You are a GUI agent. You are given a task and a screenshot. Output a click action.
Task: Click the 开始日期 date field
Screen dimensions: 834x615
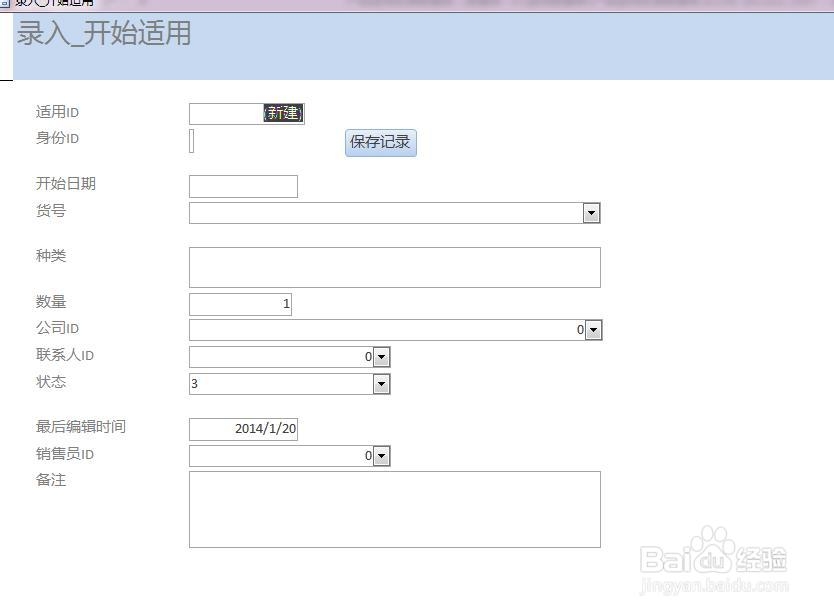[243, 186]
